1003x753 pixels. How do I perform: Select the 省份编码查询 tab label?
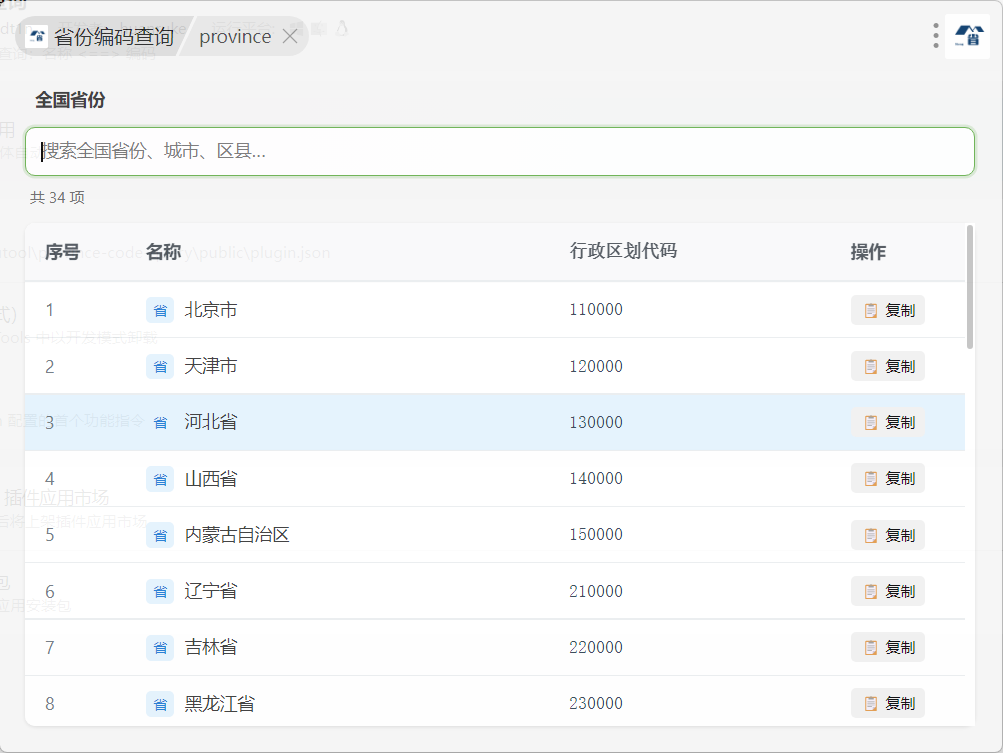pyautogui.click(x=113, y=37)
